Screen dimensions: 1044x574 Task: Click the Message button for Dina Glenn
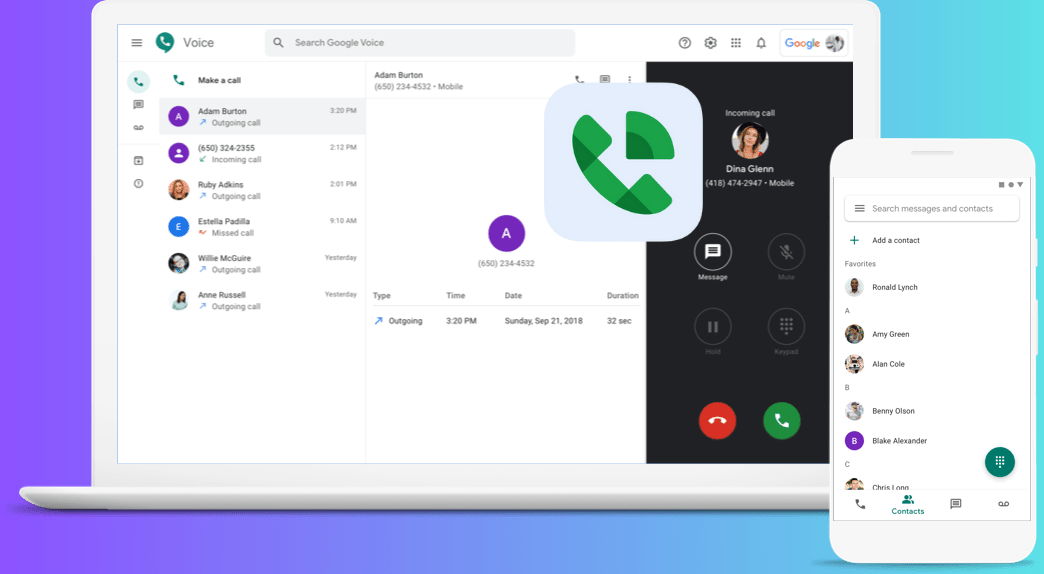pyautogui.click(x=713, y=252)
